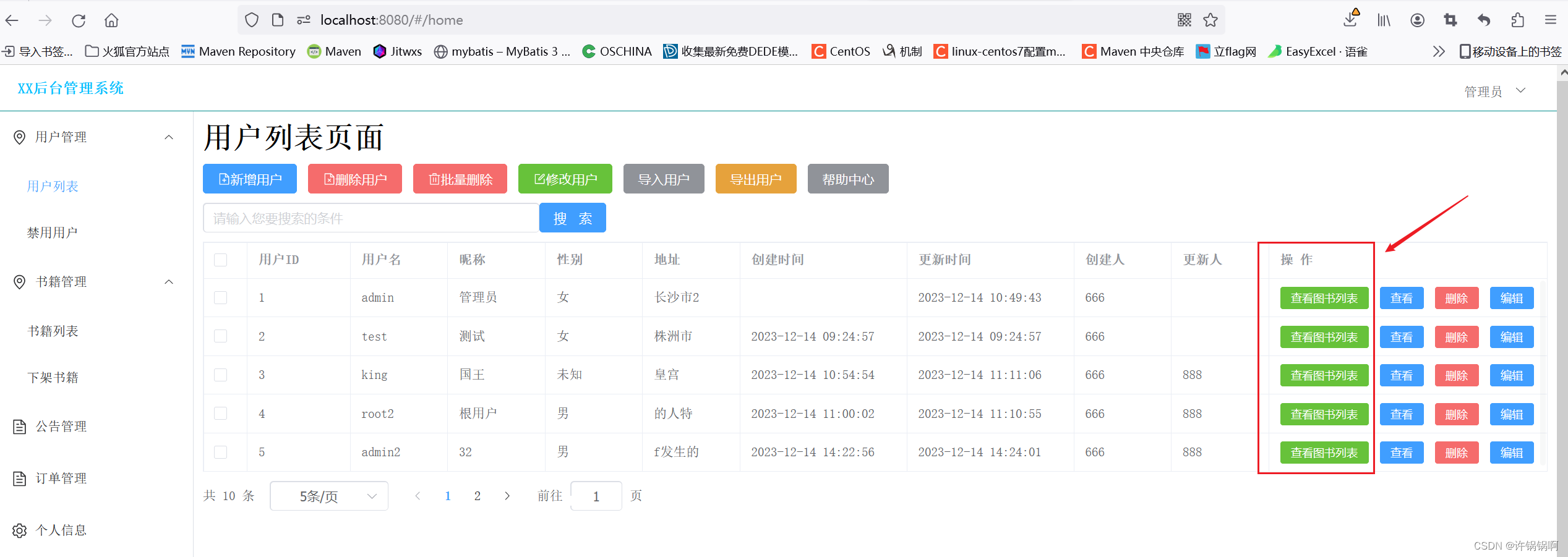1568x557 pixels.
Task: Click the 修改用户 button
Action: click(x=565, y=179)
